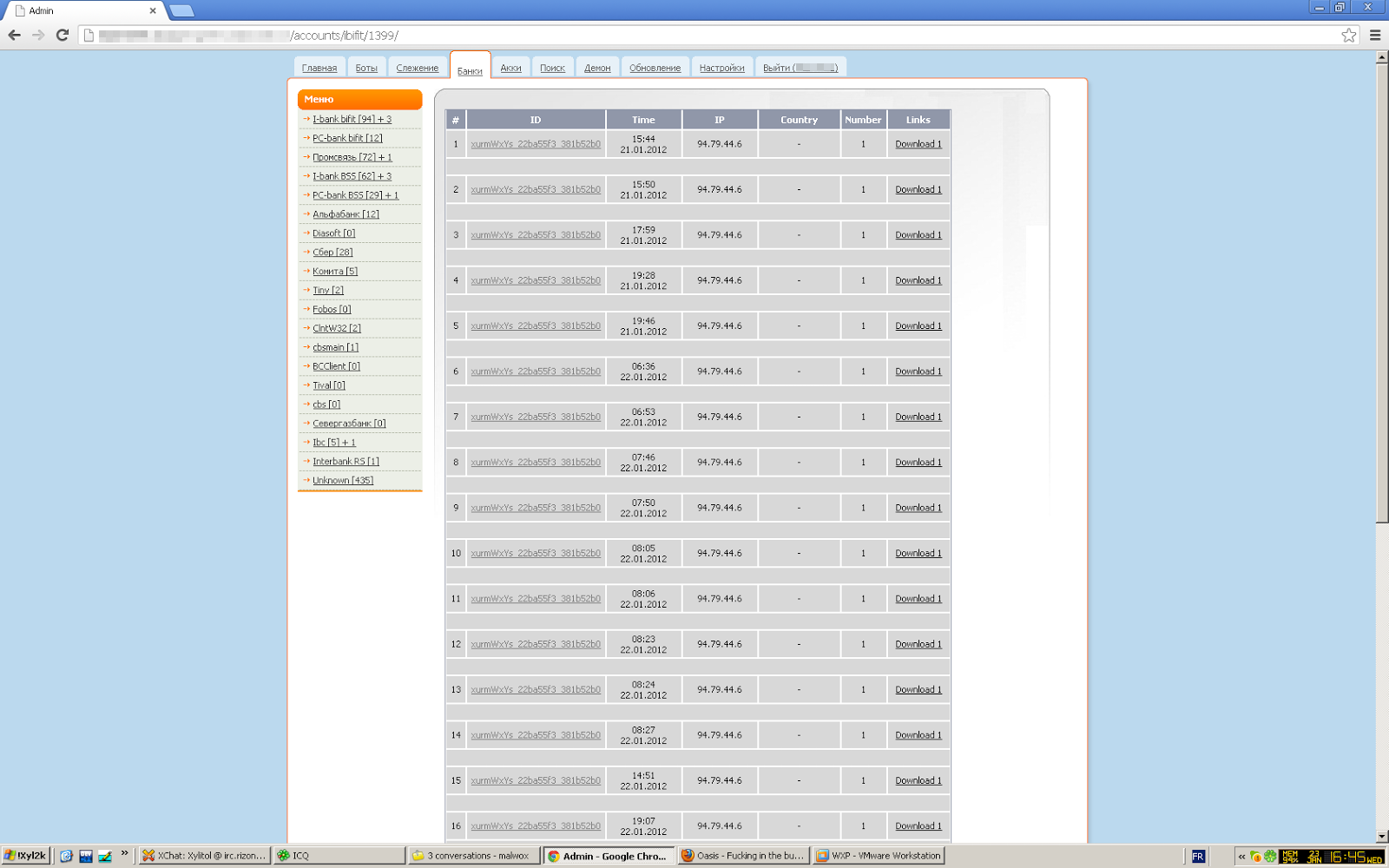Open the Chrome menu (three bars icon)
This screenshot has height=868, width=1389.
point(1375,36)
